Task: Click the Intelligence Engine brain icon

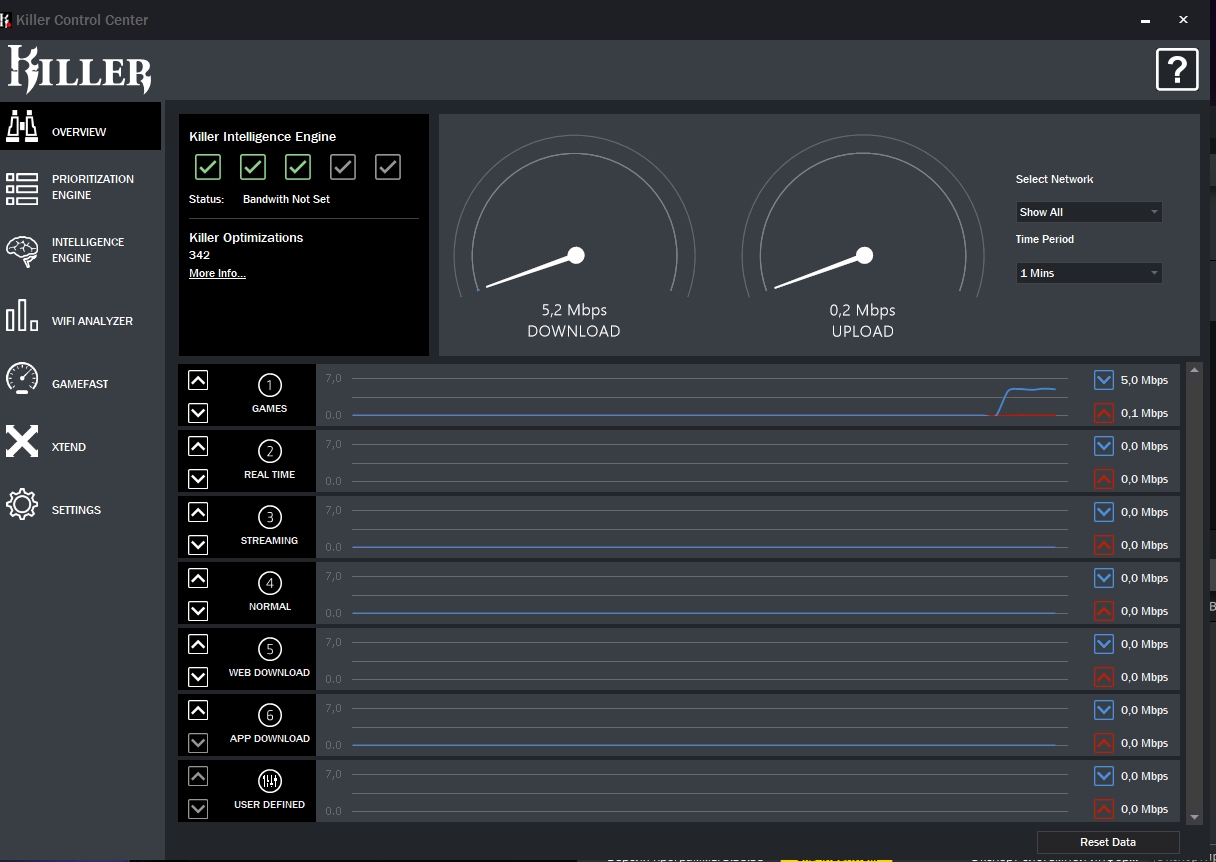Action: tap(22, 250)
